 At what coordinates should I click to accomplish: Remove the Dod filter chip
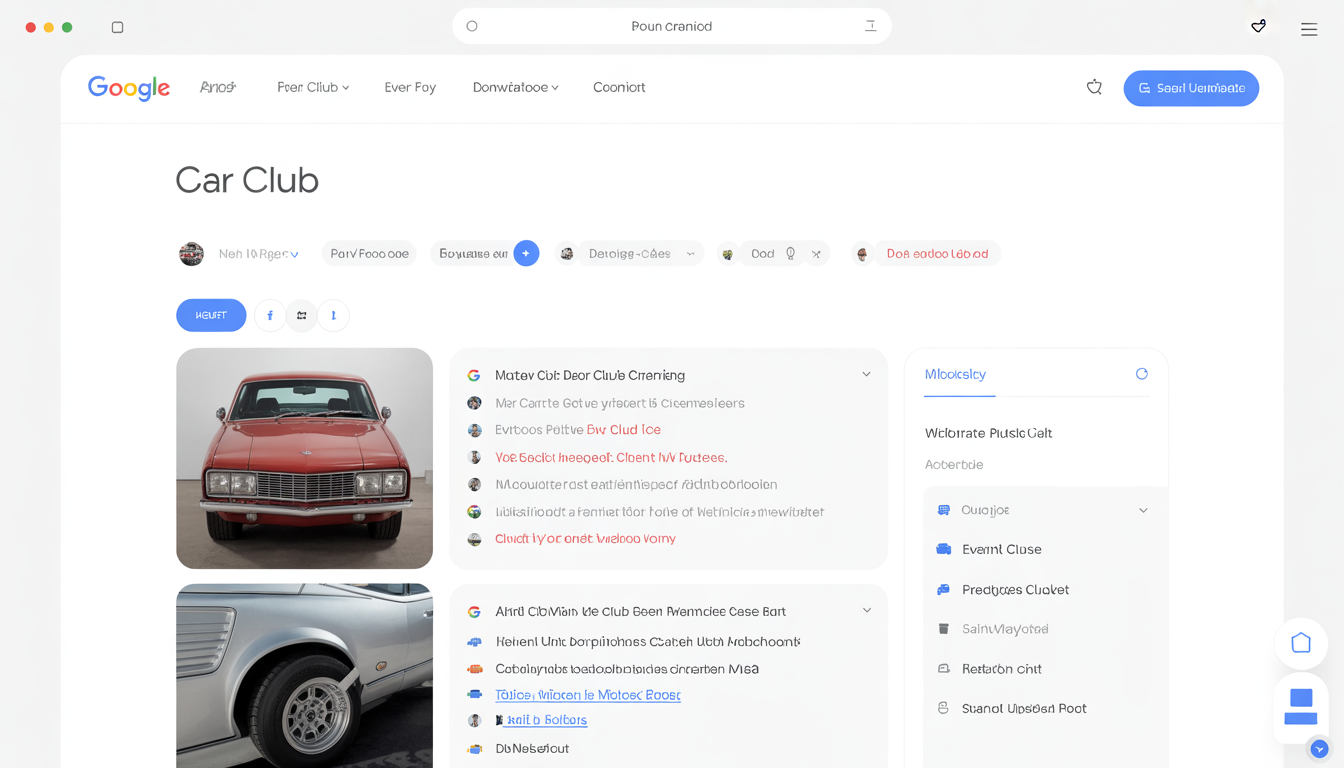coord(816,254)
